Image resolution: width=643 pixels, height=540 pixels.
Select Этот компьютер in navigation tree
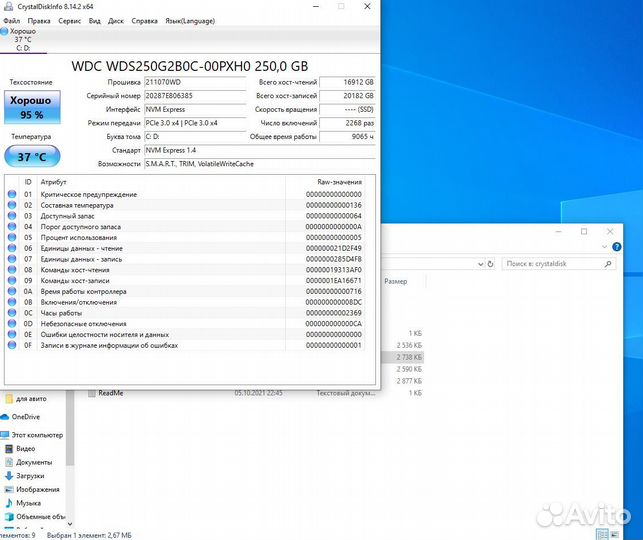click(x=37, y=435)
